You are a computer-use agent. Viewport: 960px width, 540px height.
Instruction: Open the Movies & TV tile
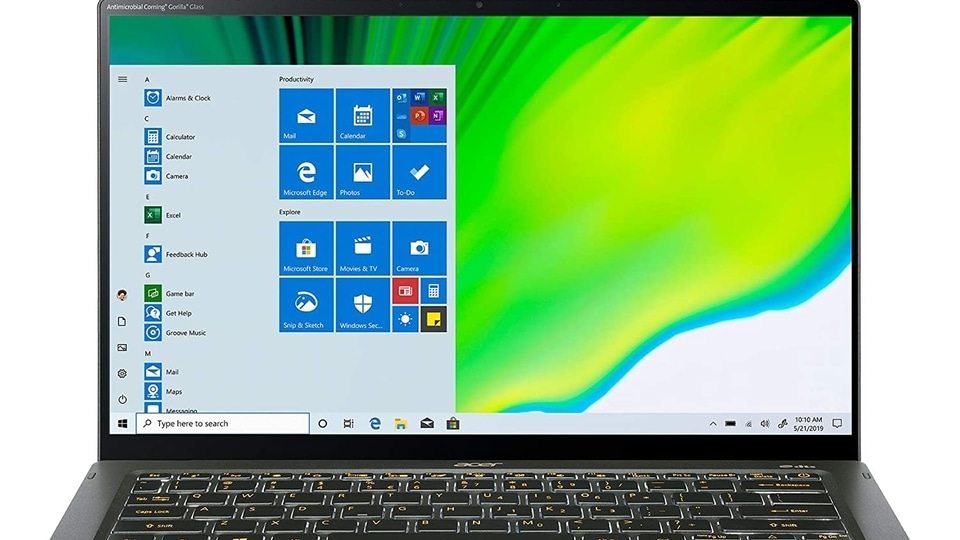click(362, 248)
